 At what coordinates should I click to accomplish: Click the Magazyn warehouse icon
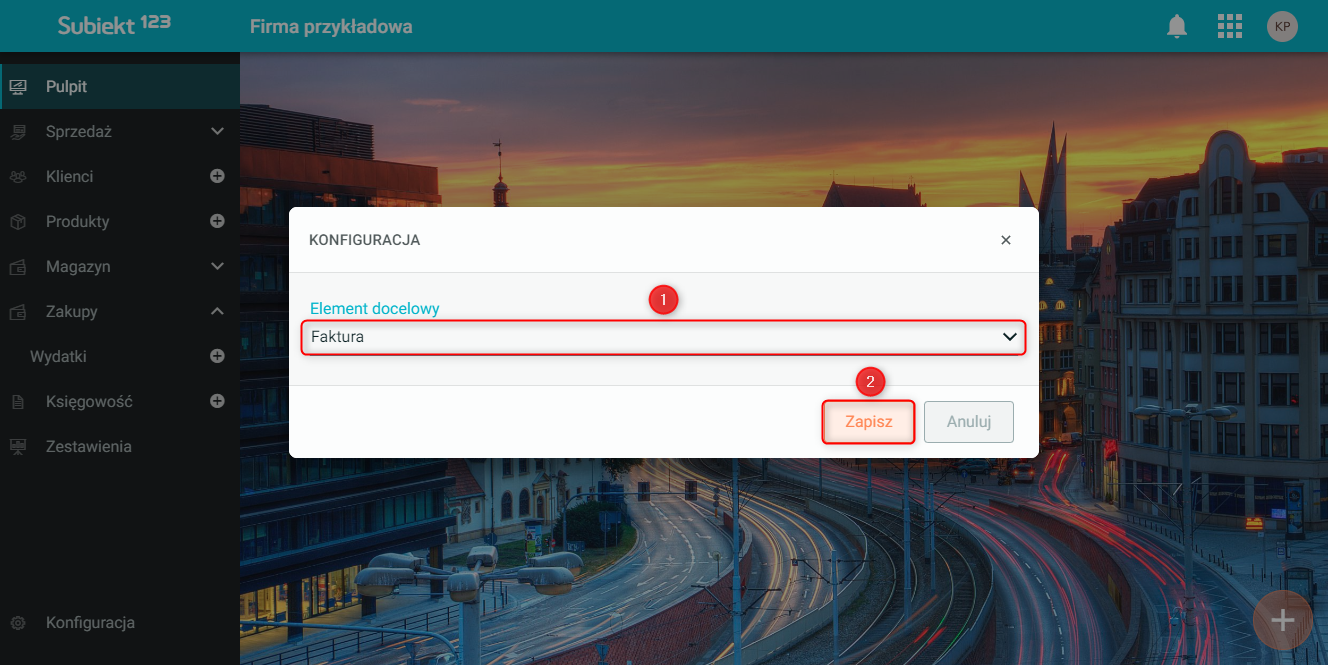coord(18,267)
